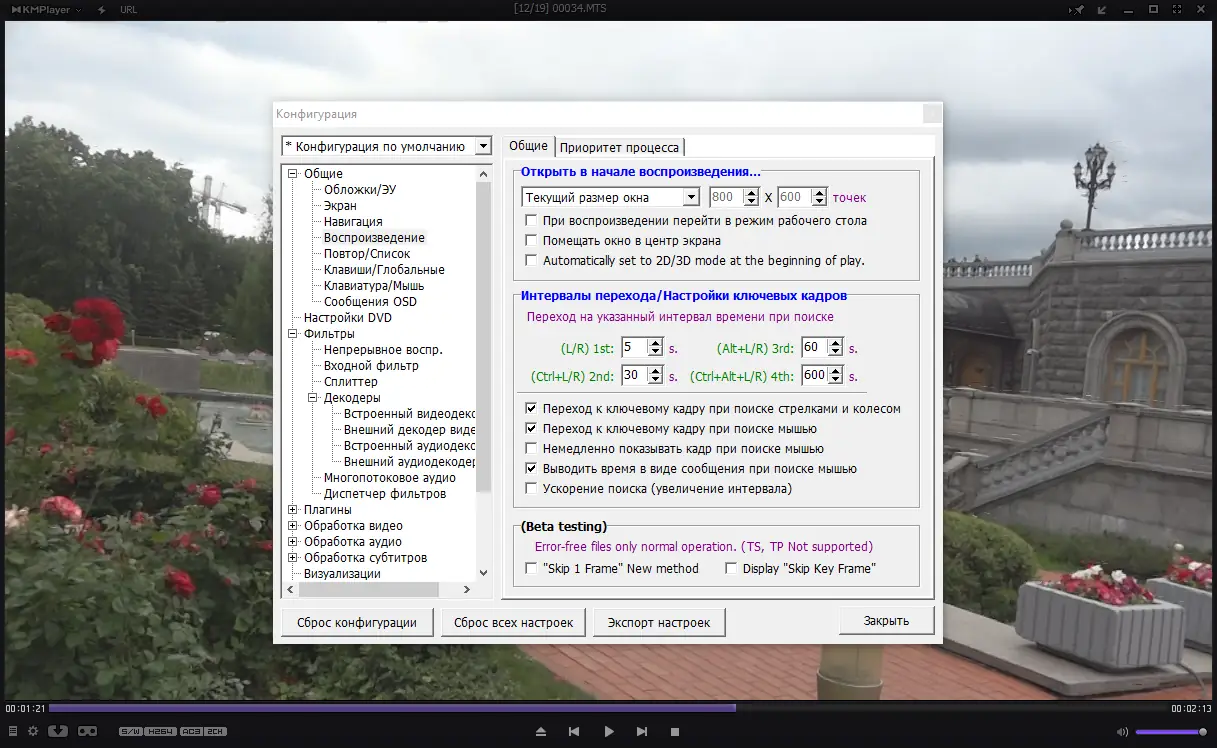Enable desktop mode on playback checkbox
The height and width of the screenshot is (748, 1217).
532,220
